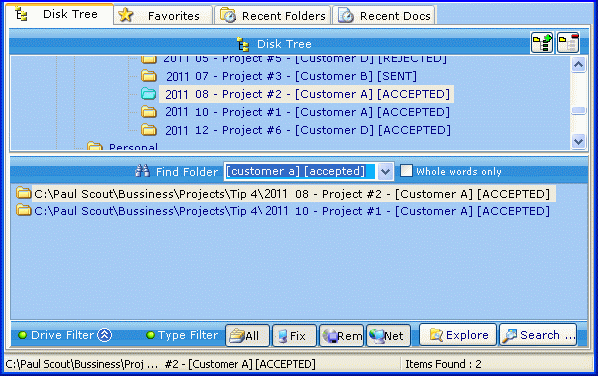The width and height of the screenshot is (598, 376).
Task: Click the status bar folder path text
Action: pyautogui.click(x=161, y=364)
